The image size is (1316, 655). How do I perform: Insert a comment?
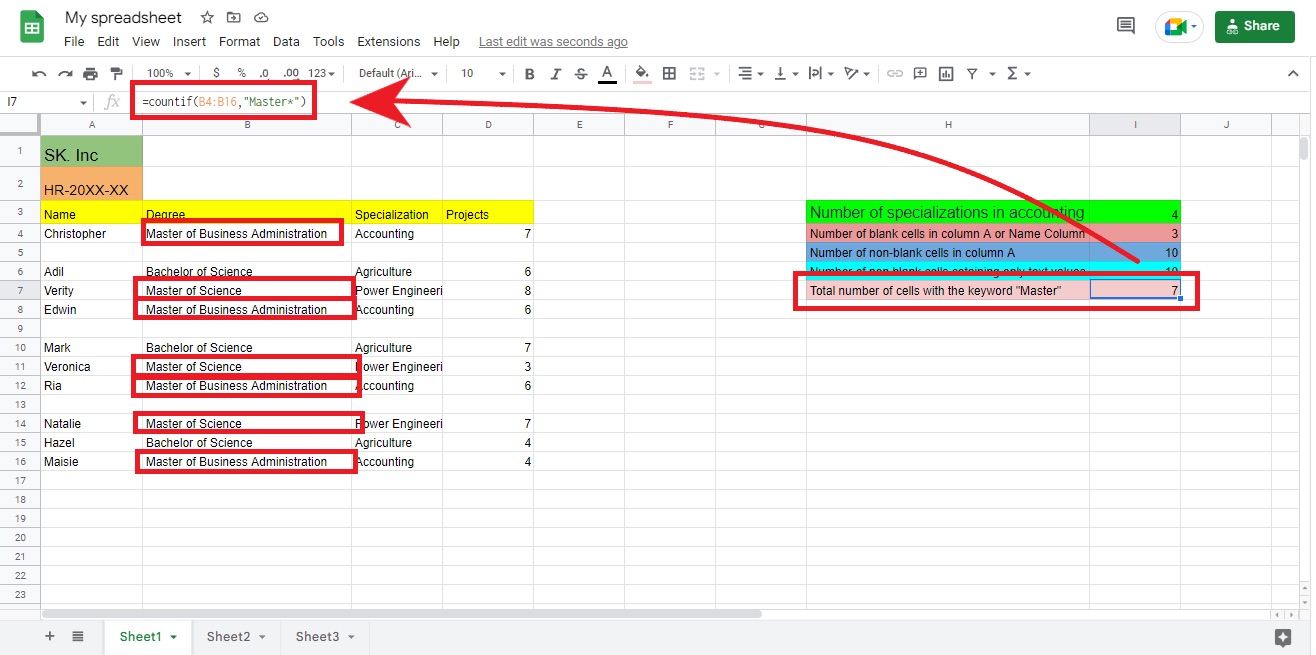(x=919, y=73)
